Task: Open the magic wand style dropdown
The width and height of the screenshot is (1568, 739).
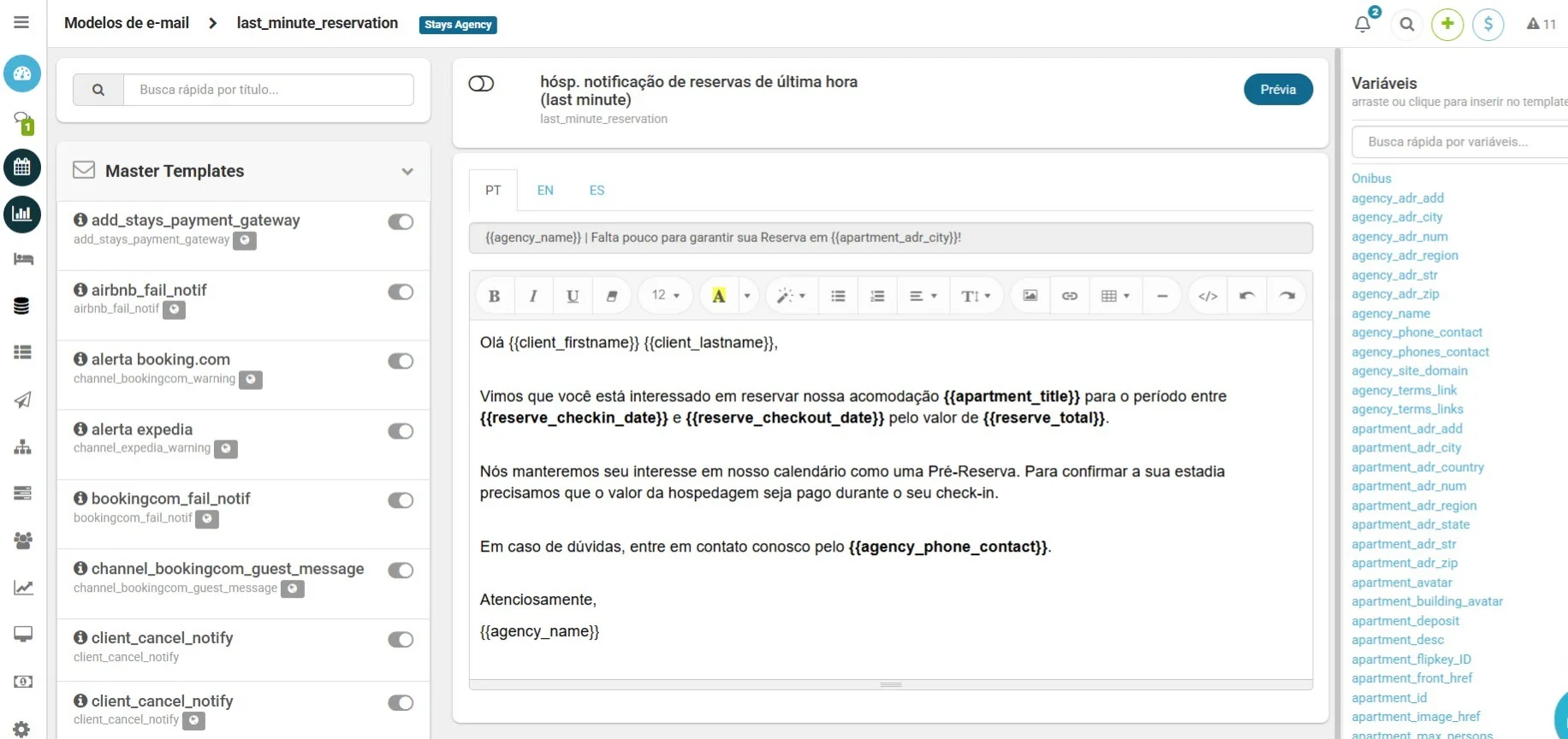Action: pyautogui.click(x=791, y=296)
